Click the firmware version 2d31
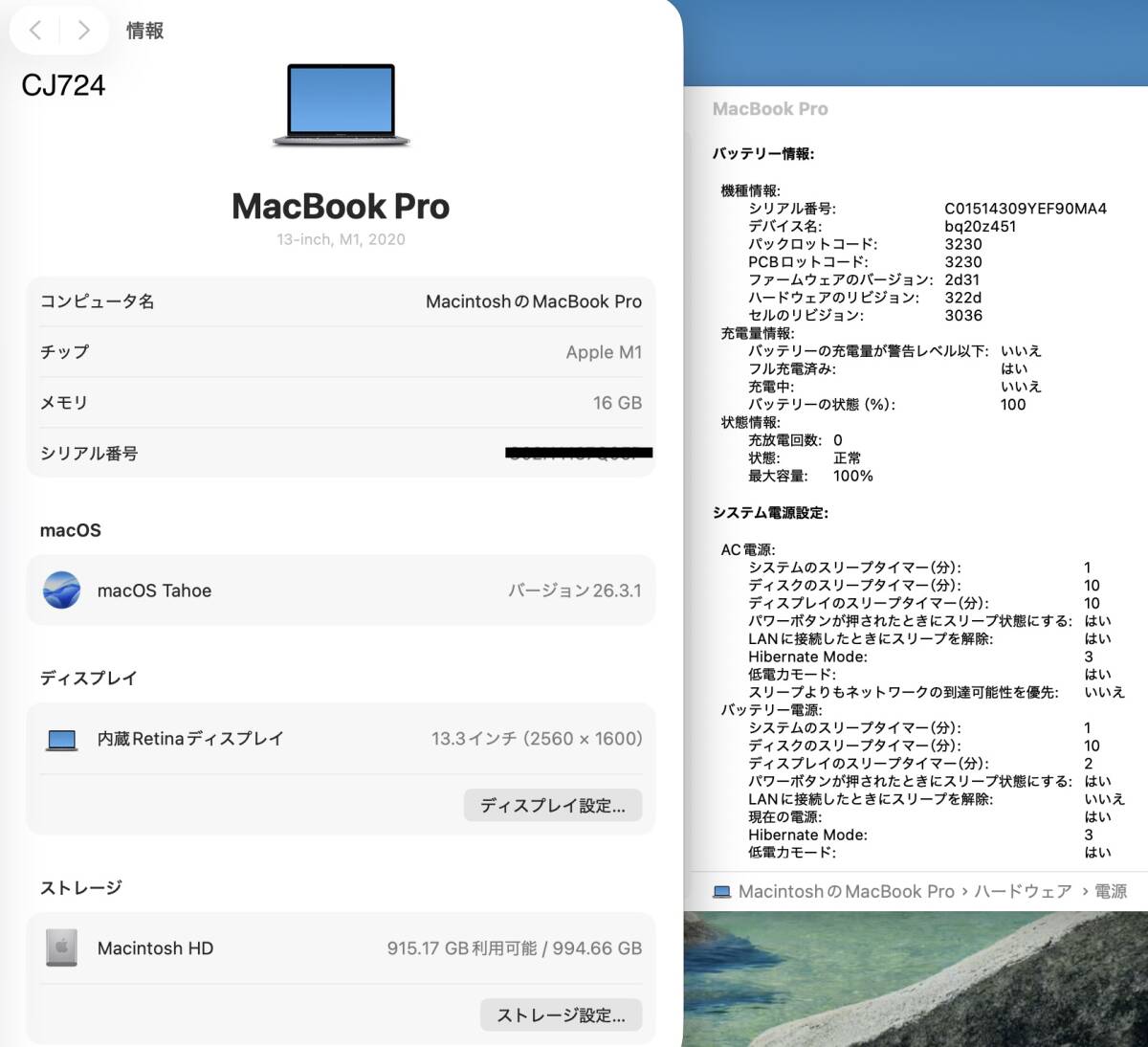This screenshot has width=1148, height=1047. click(x=962, y=279)
